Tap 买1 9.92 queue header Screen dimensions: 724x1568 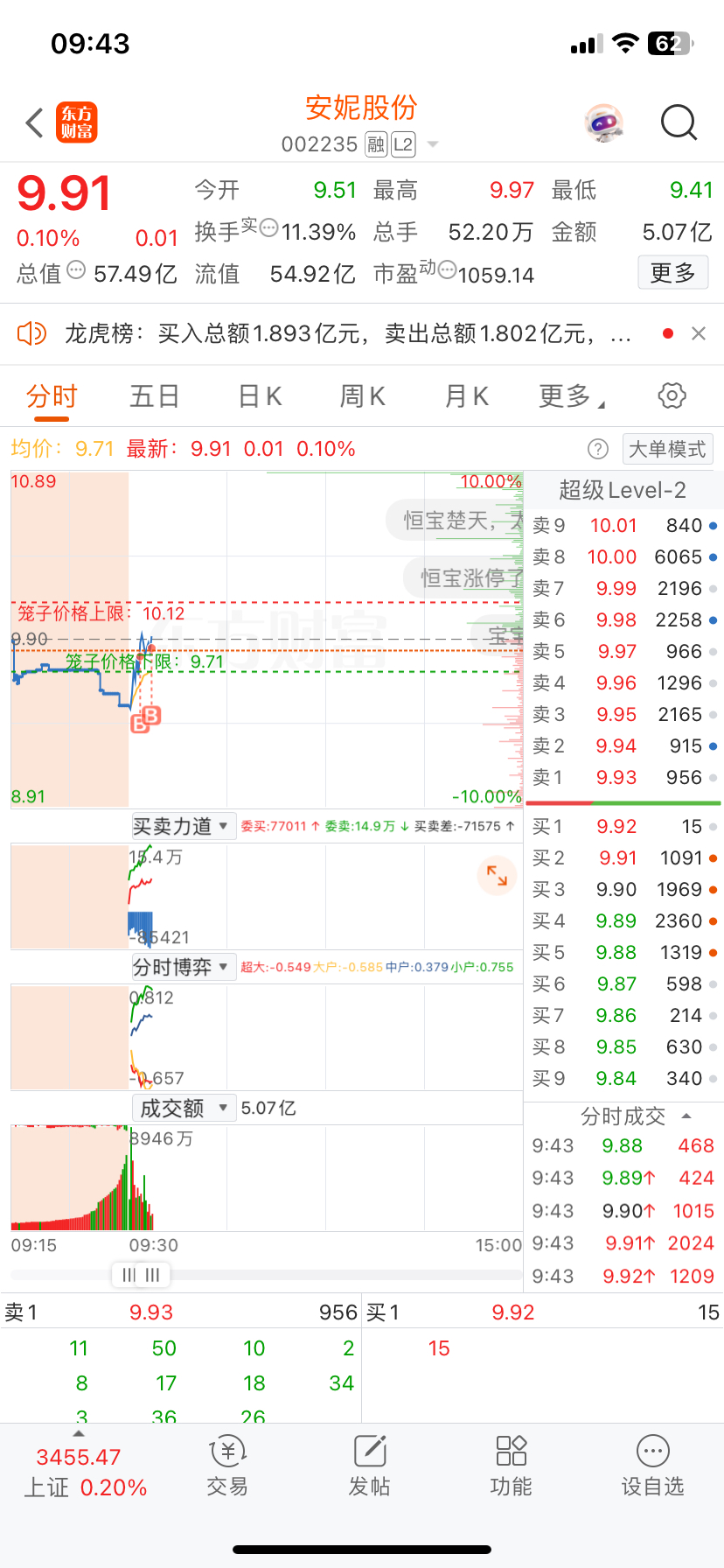tap(543, 1312)
